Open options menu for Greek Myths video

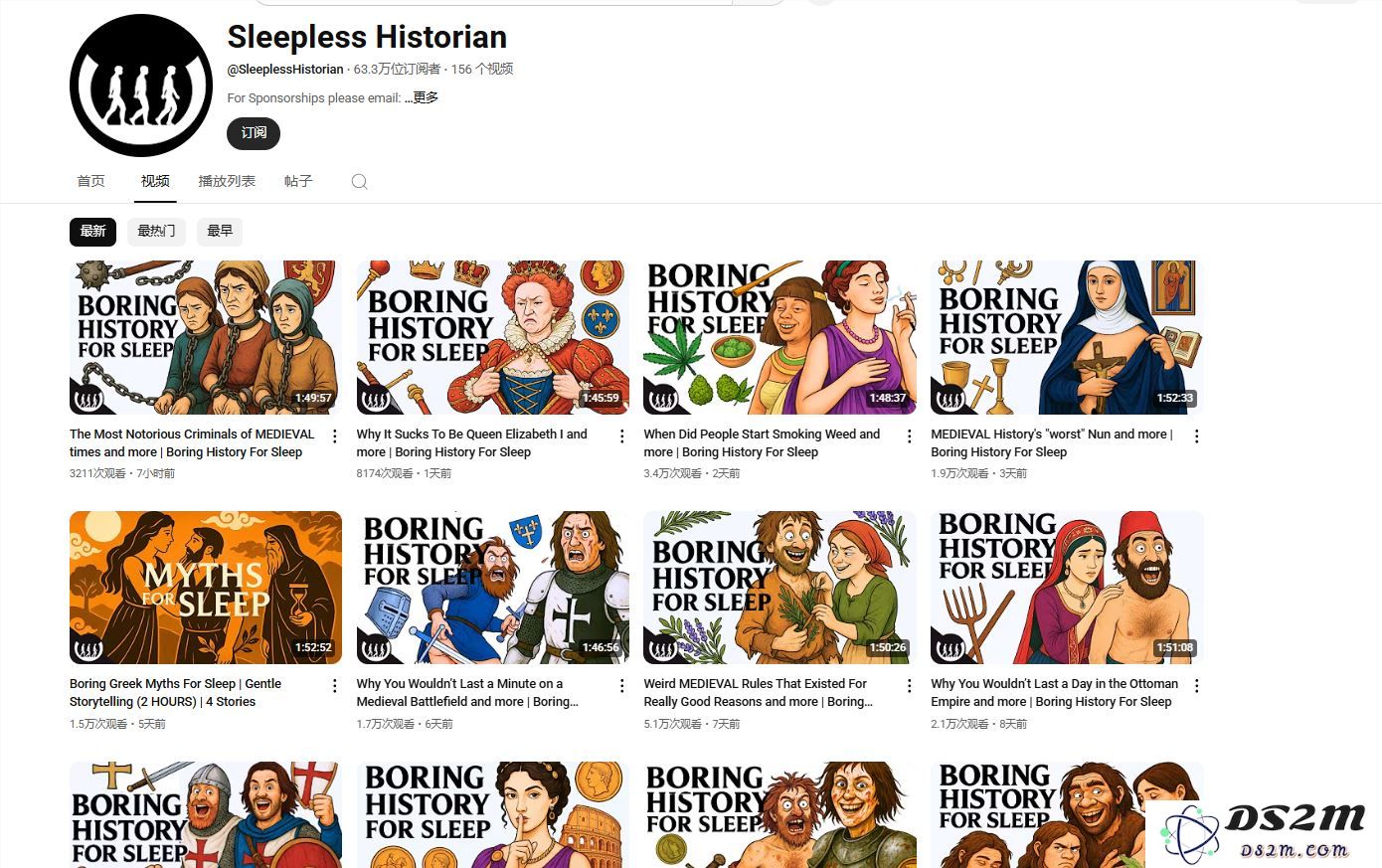(x=335, y=686)
